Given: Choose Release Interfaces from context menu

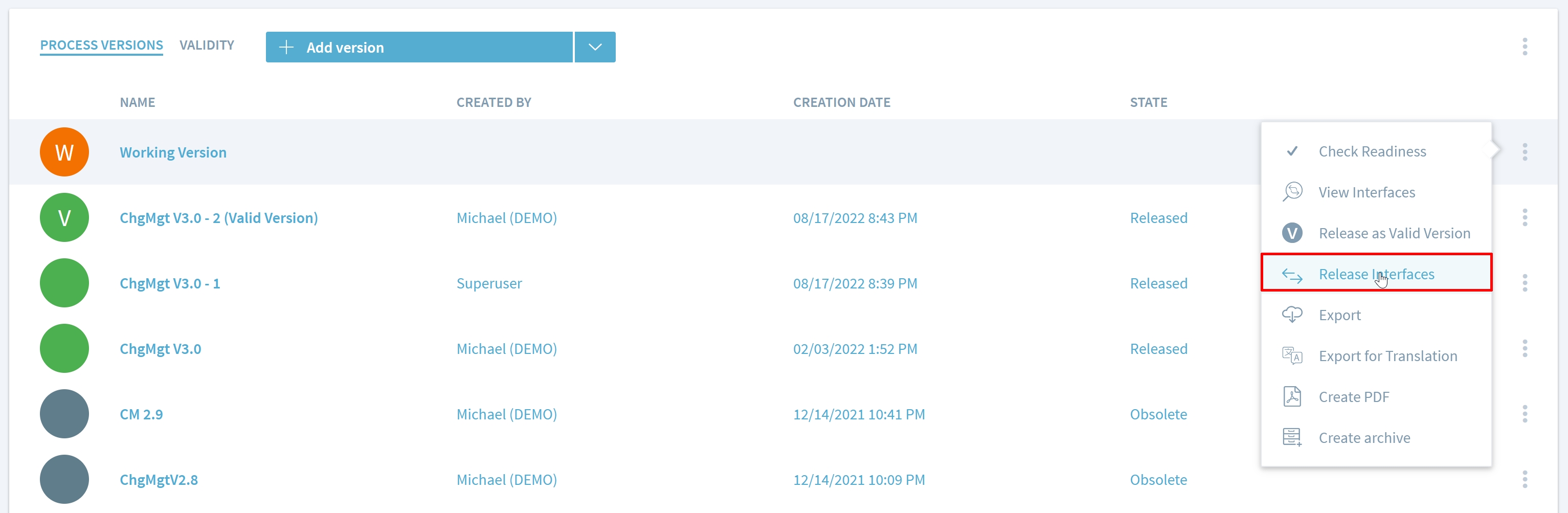Looking at the screenshot, I should pos(1376,274).
